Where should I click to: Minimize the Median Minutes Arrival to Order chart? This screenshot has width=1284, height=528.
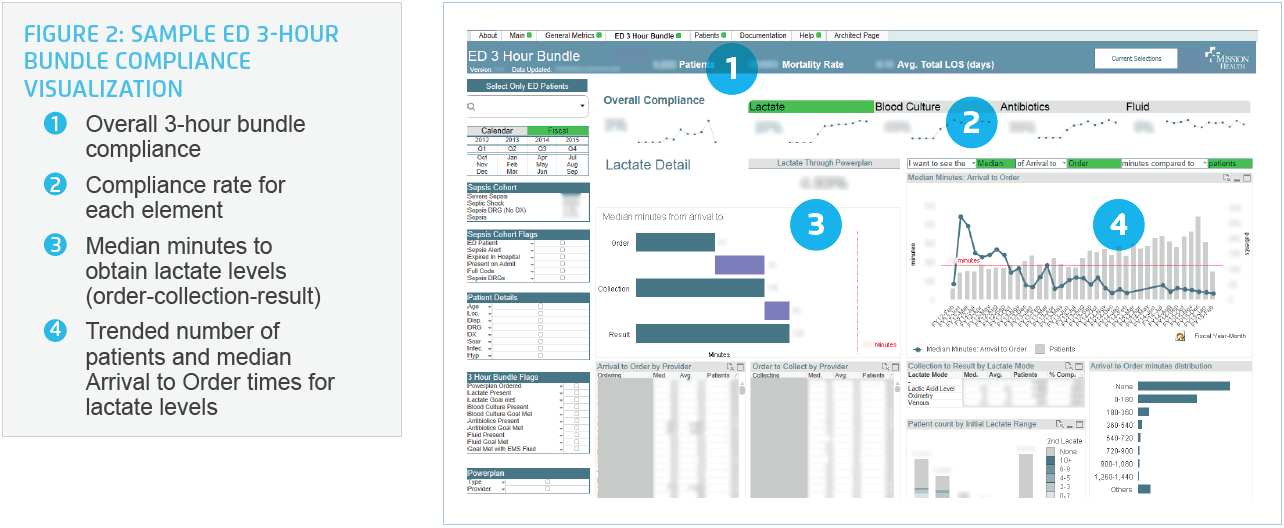(x=1236, y=178)
